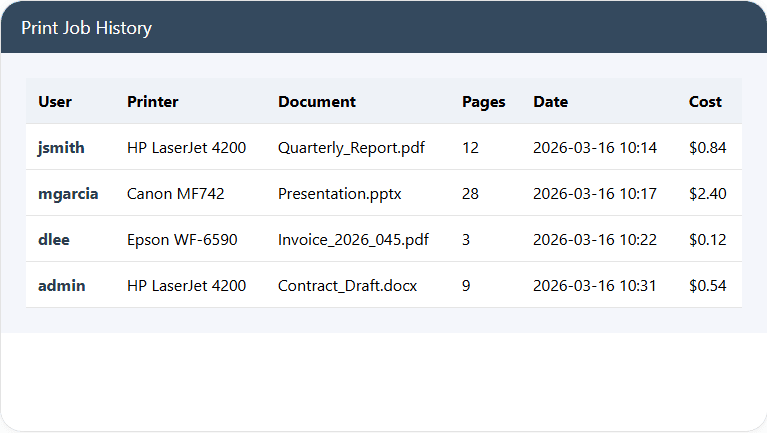Click HP LaserJet 4200 in jsmith row
The image size is (767, 433).
point(186,148)
